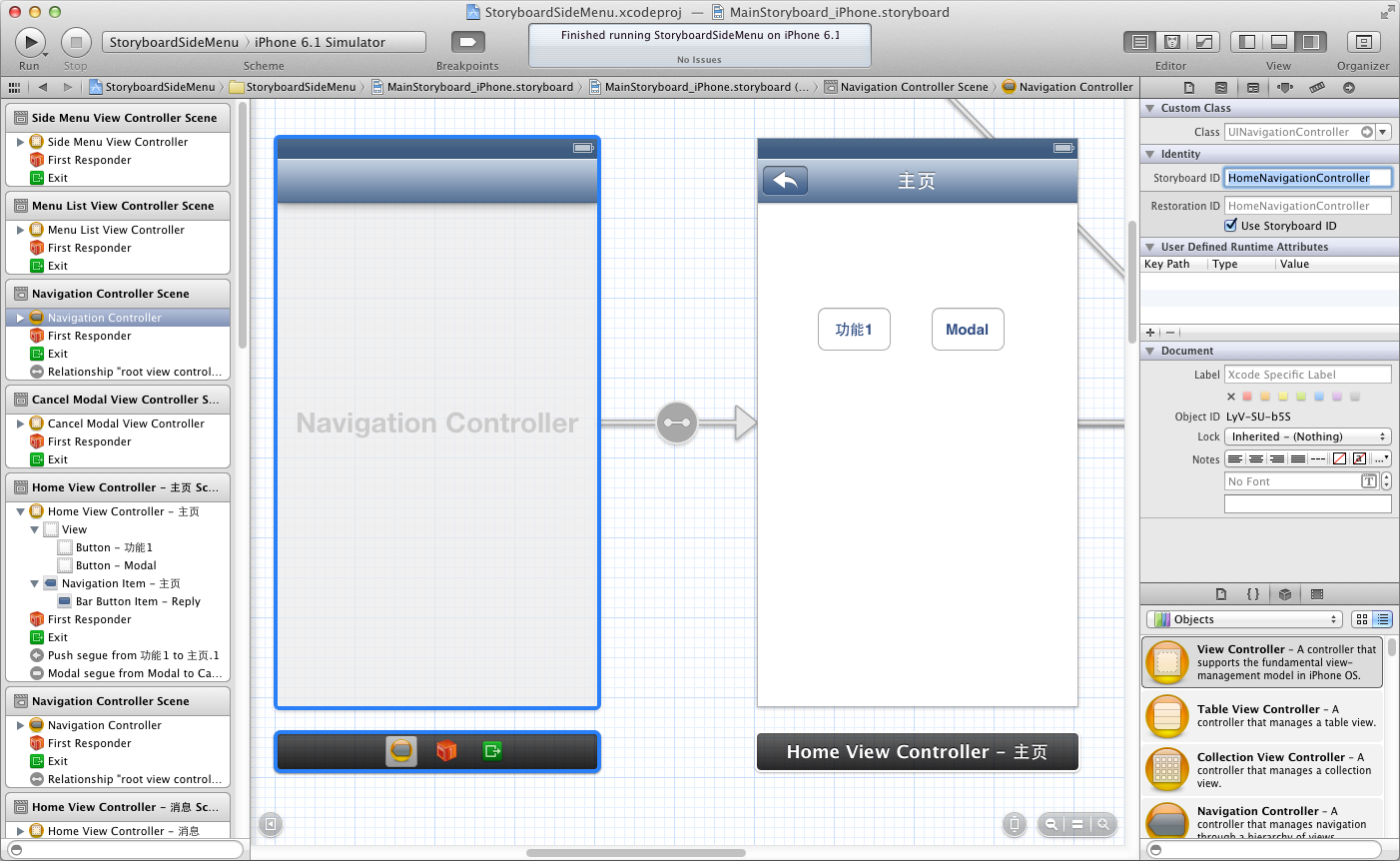Open the Connections inspector tab
Image resolution: width=1400 pixels, height=861 pixels.
click(1349, 88)
